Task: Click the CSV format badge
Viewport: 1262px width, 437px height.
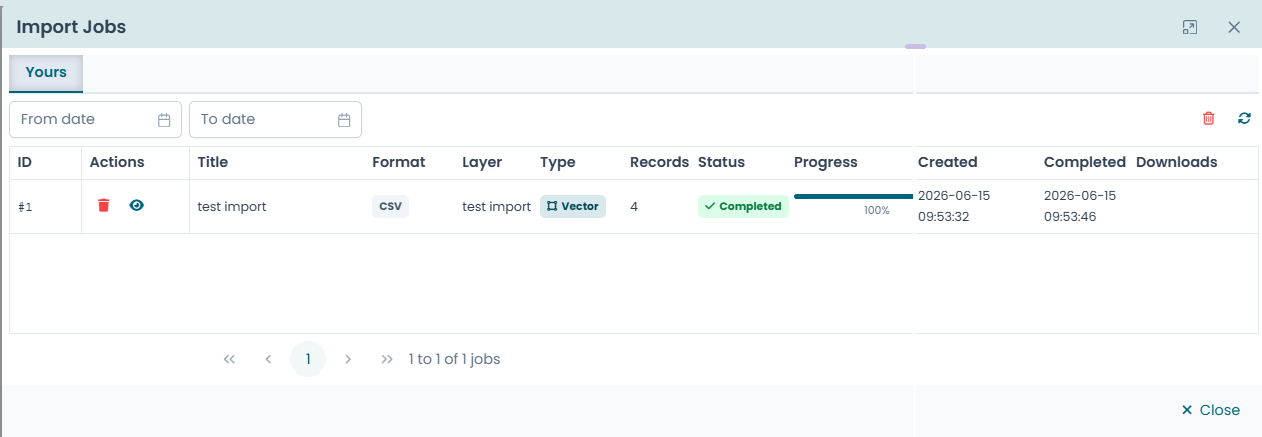Action: 390,206
